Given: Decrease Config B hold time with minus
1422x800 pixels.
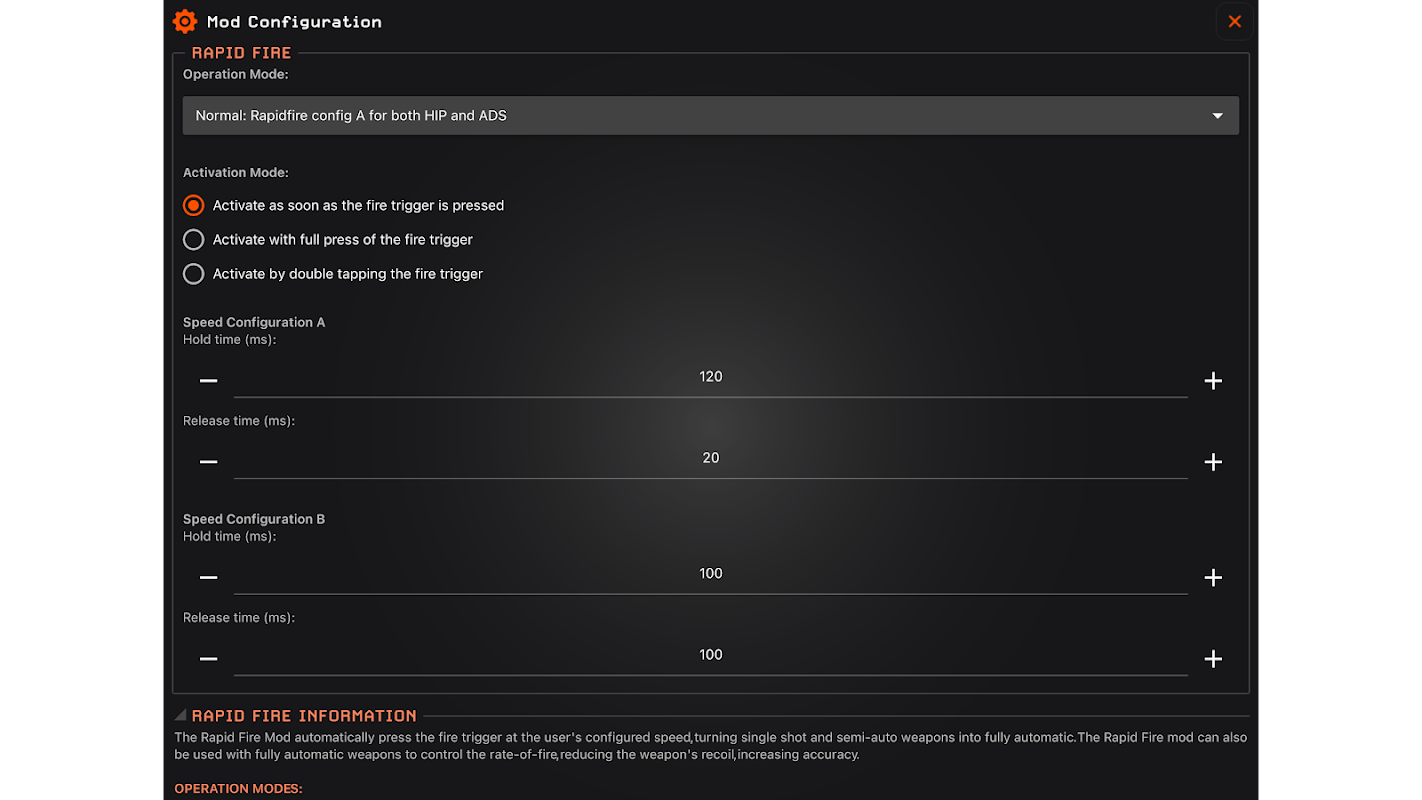Looking at the screenshot, I should coord(208,578).
